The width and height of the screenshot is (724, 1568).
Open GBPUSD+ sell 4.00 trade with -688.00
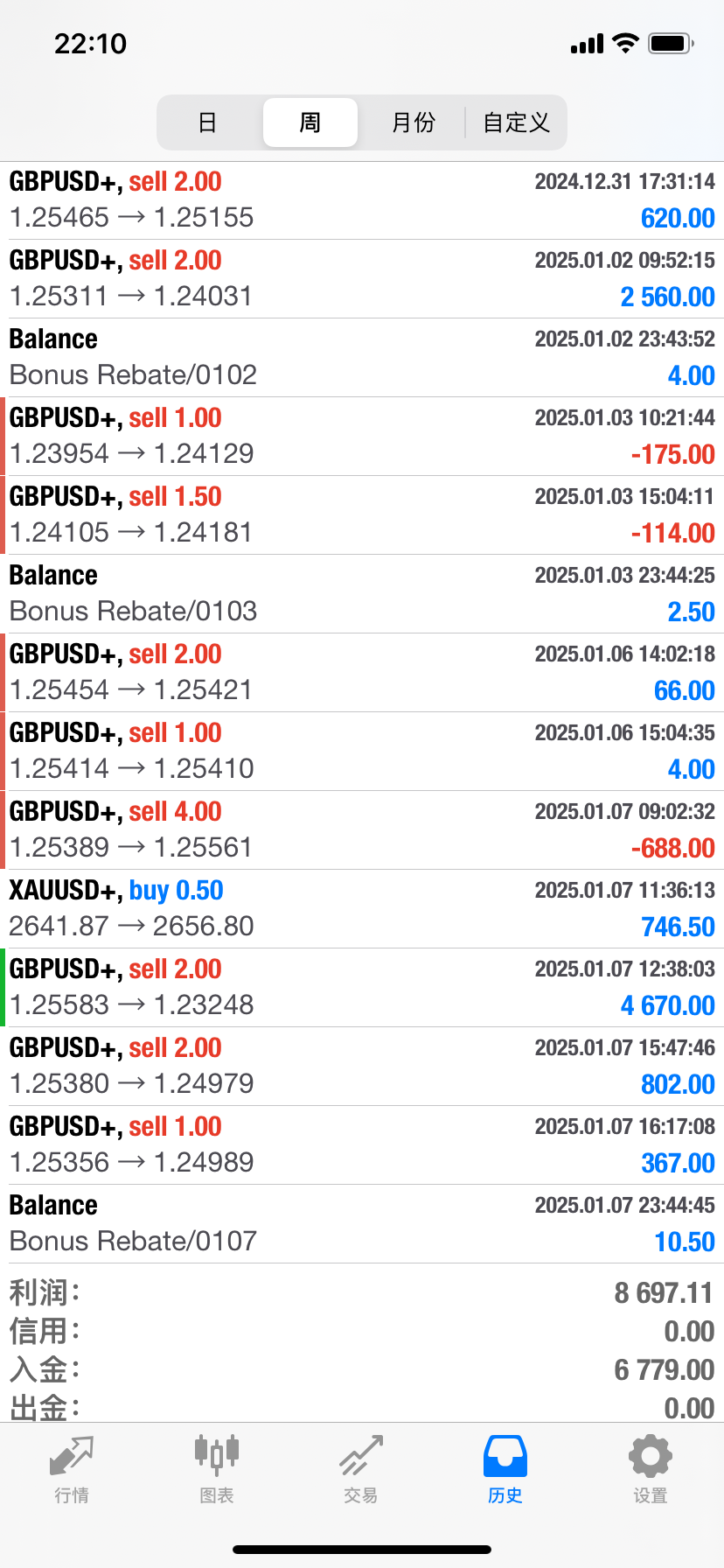pos(362,830)
